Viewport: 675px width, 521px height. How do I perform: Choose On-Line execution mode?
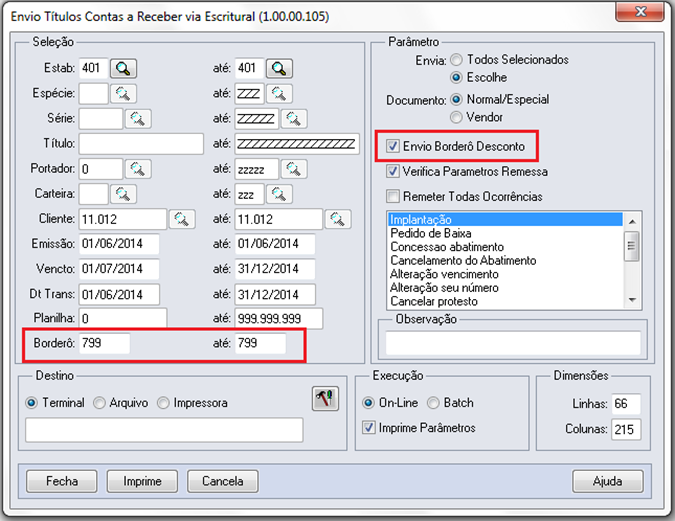(x=368, y=403)
